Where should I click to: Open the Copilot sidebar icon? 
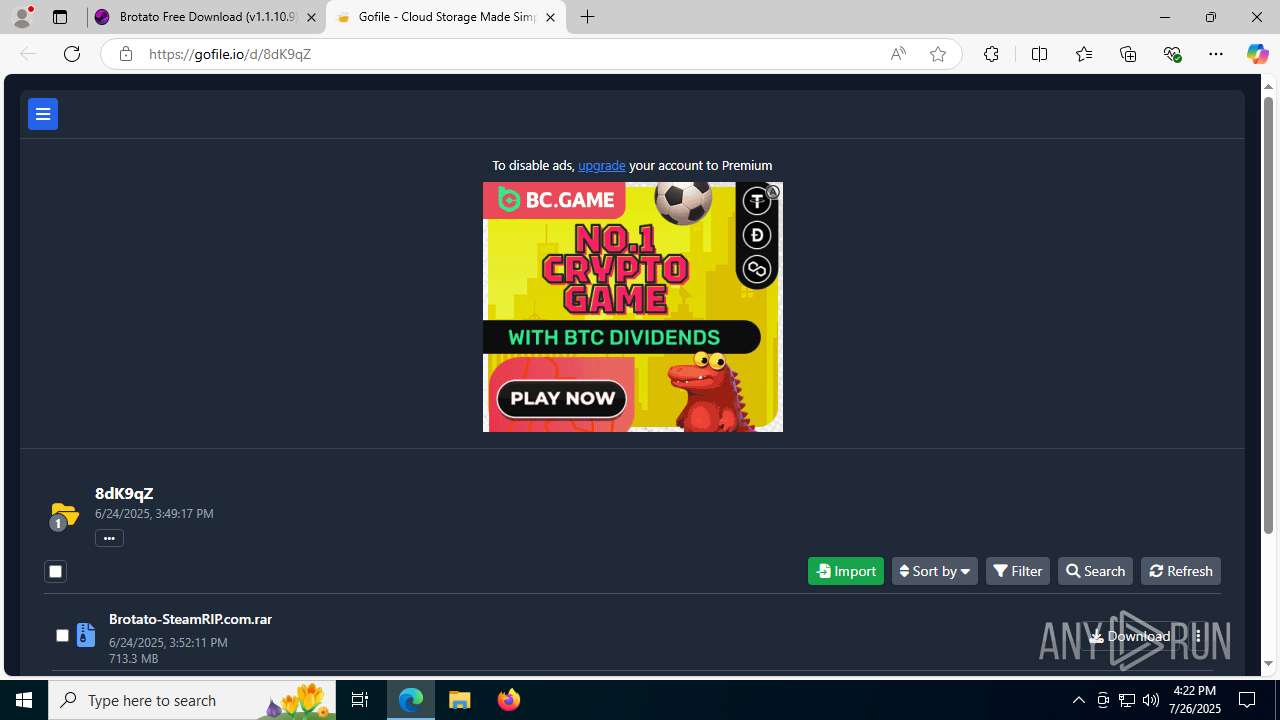point(1257,54)
